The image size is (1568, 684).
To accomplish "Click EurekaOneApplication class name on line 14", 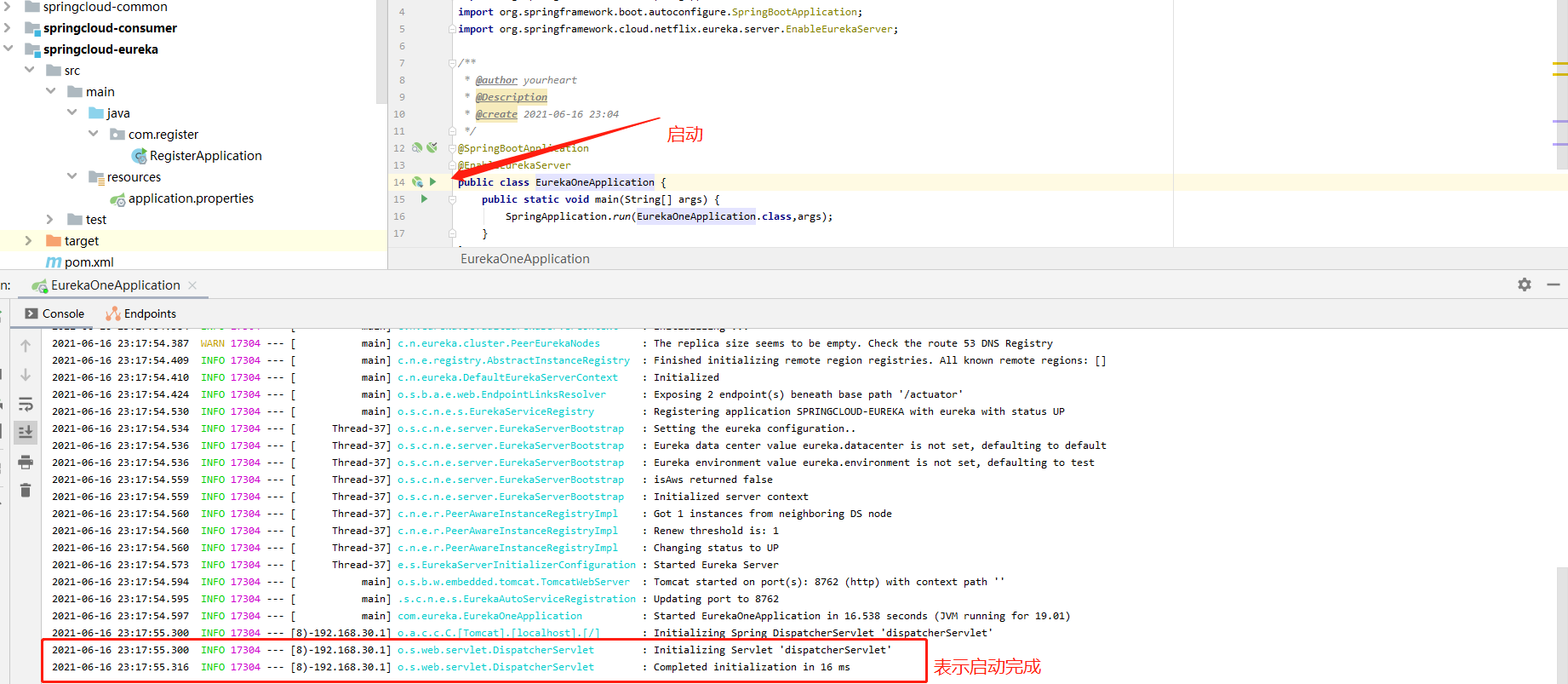I will pos(594,182).
